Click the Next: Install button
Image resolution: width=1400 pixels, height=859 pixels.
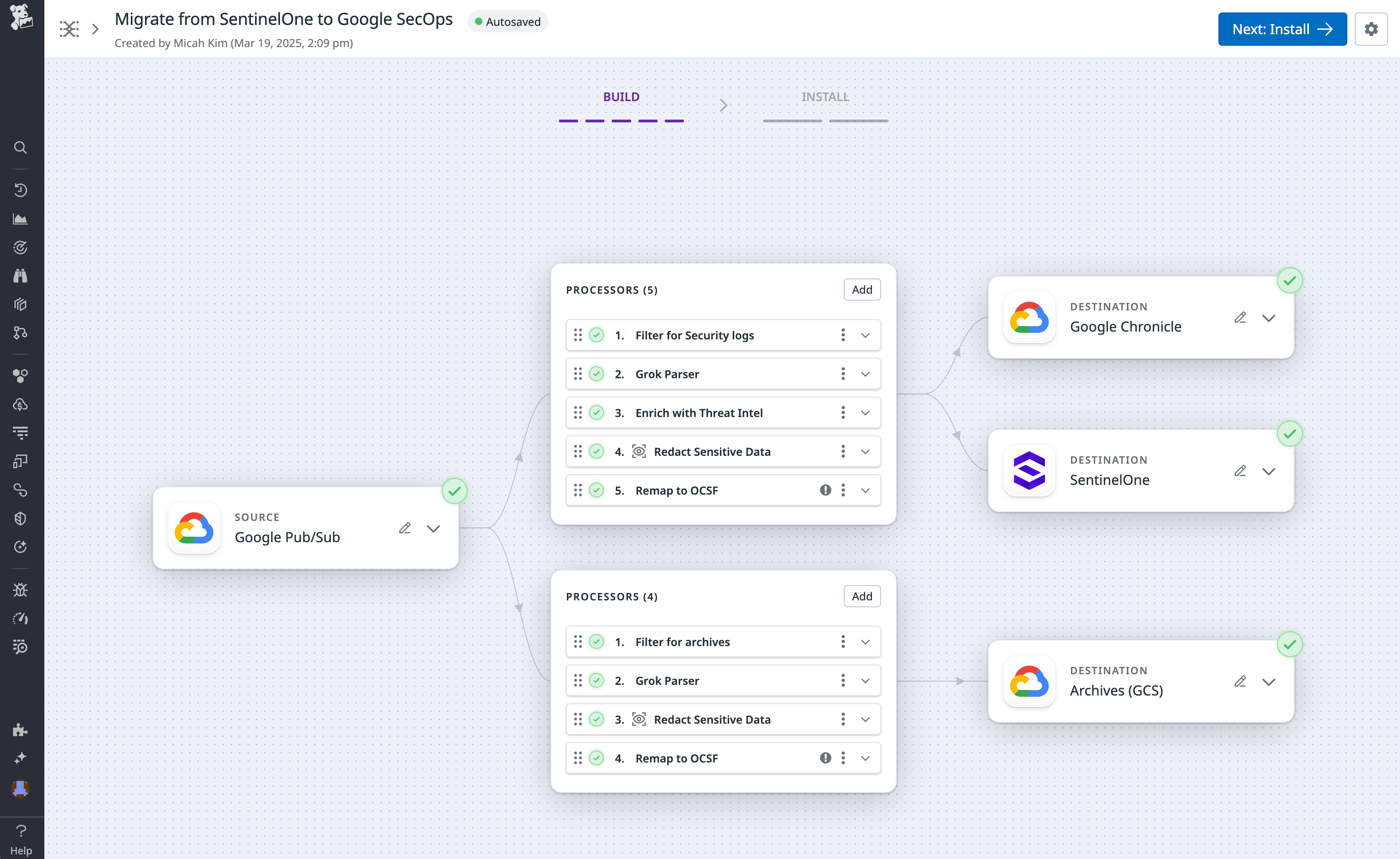coord(1282,29)
